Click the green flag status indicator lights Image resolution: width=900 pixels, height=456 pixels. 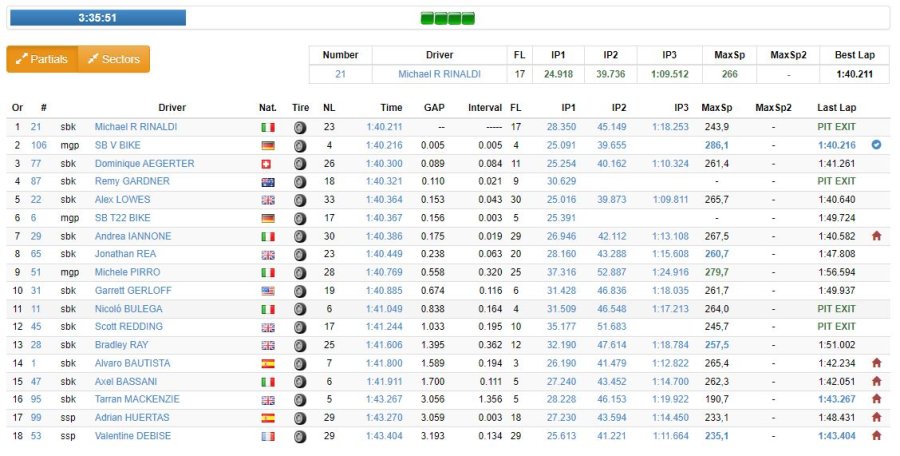448,18
